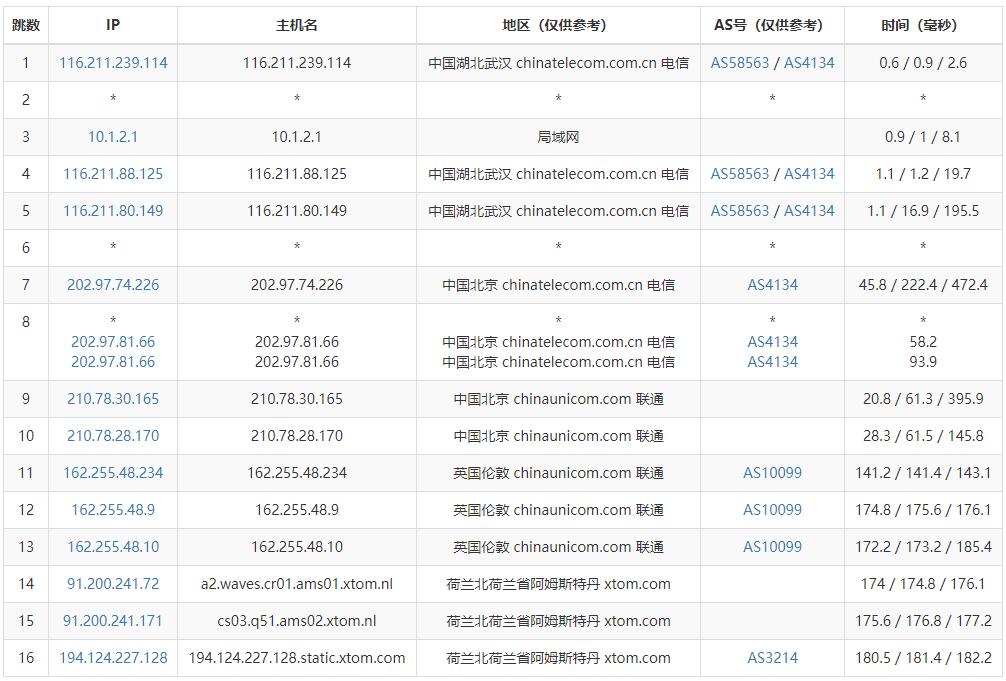1006x681 pixels.
Task: Open AS10099 link in hop 11 row
Action: coord(772,473)
